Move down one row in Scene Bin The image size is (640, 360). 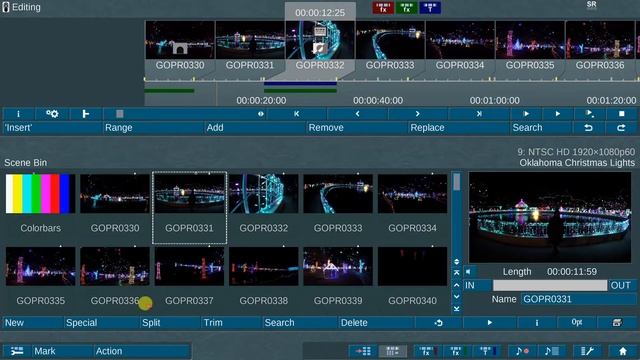(456, 297)
